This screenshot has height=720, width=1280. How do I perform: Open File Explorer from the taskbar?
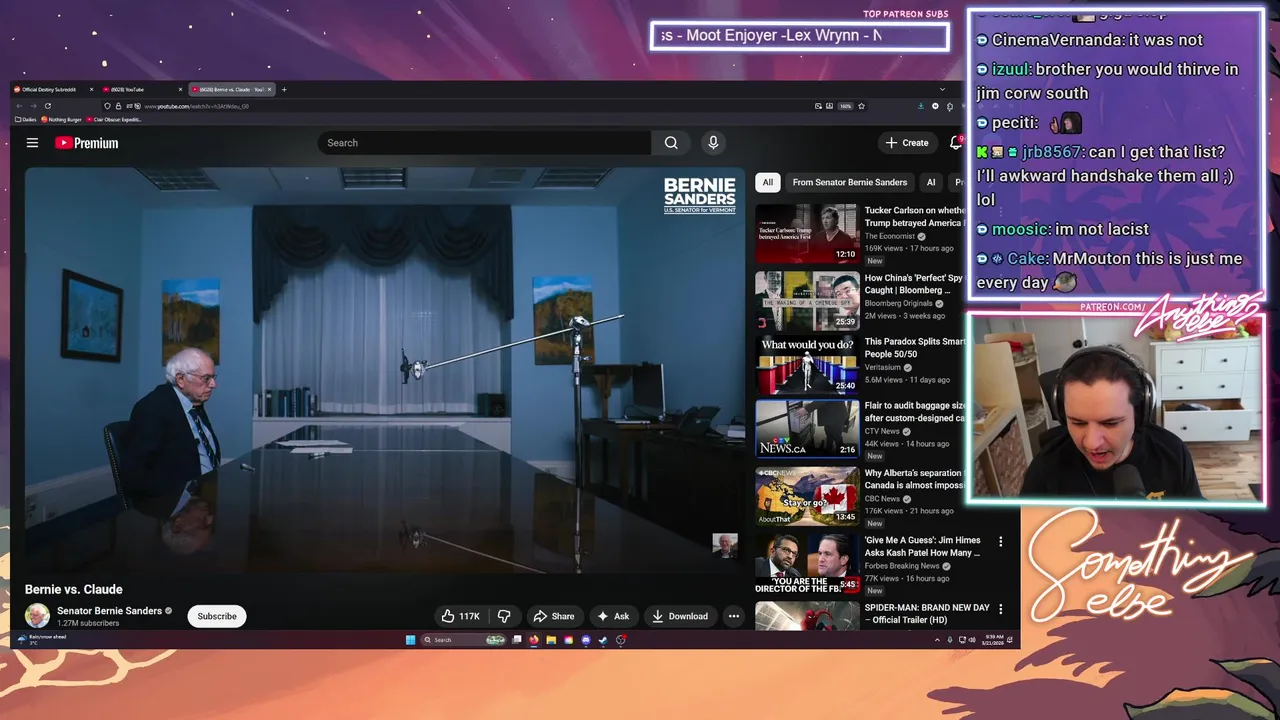click(551, 640)
